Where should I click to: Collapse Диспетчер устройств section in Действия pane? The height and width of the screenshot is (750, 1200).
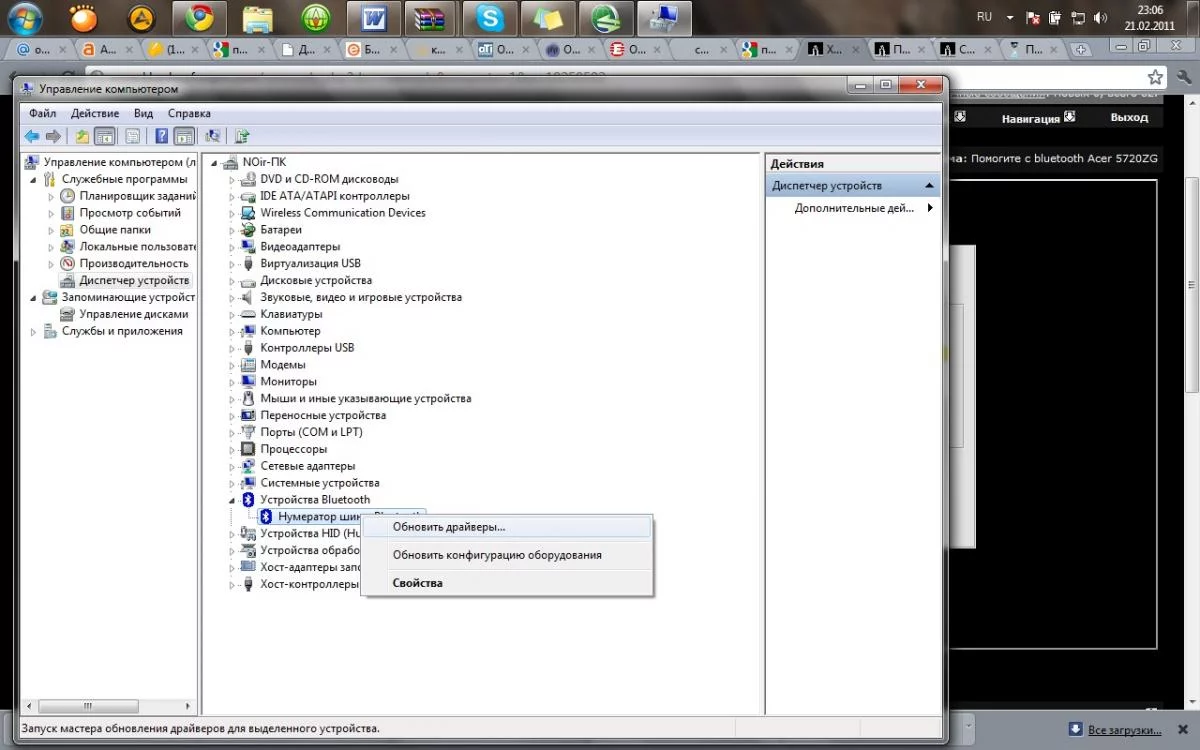(930, 186)
